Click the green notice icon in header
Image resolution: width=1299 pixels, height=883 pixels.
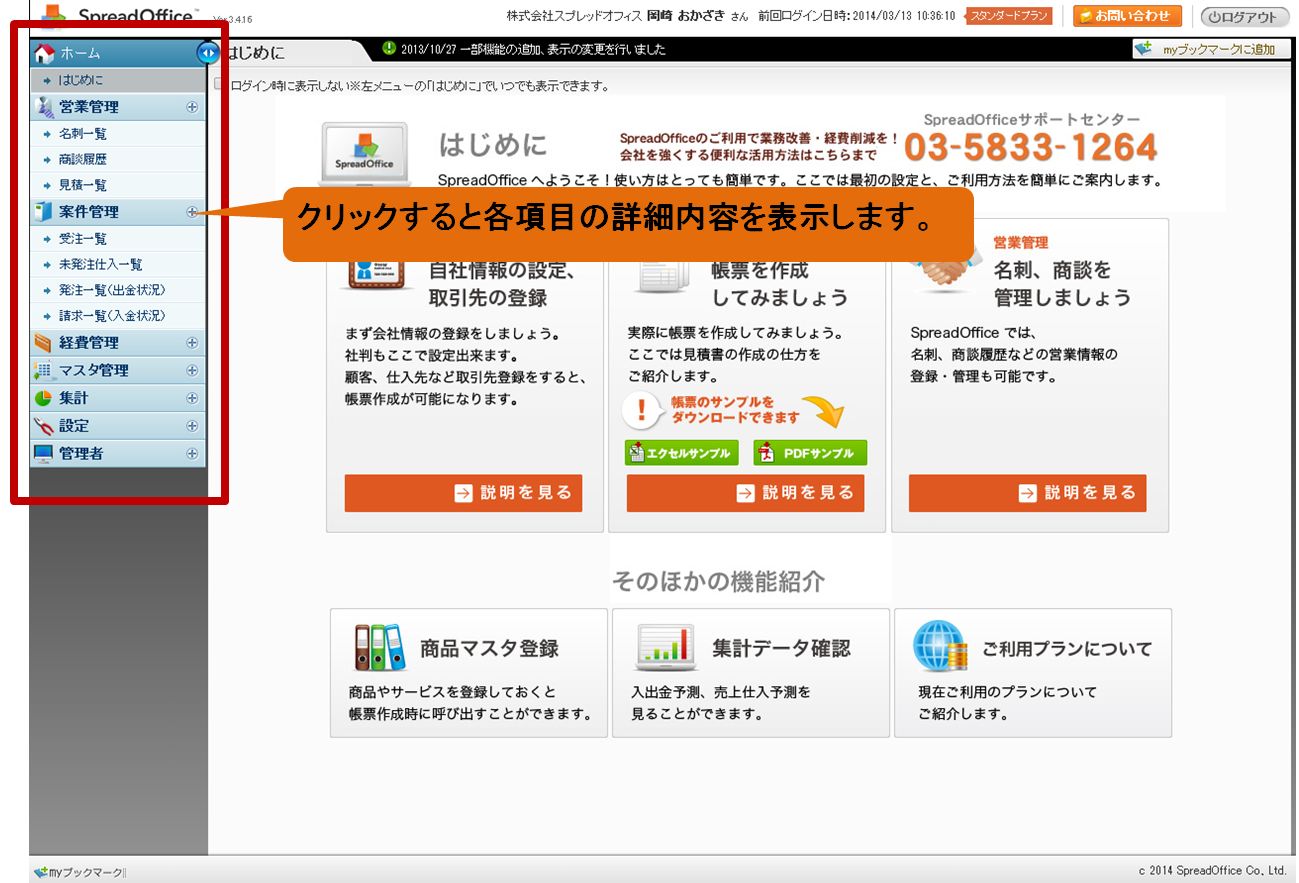click(389, 48)
